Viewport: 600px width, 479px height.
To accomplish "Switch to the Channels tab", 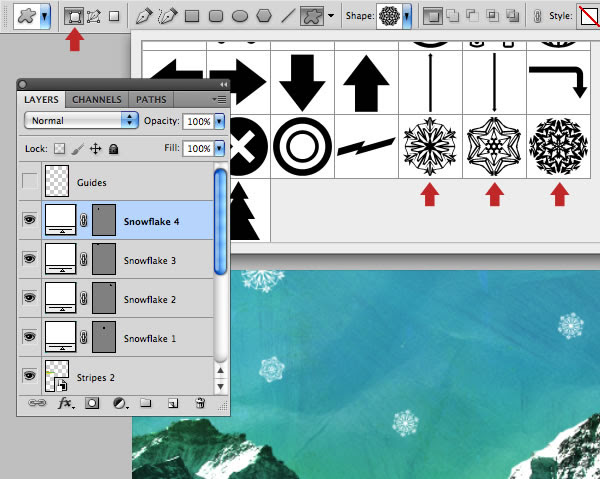I will pyautogui.click(x=97, y=99).
